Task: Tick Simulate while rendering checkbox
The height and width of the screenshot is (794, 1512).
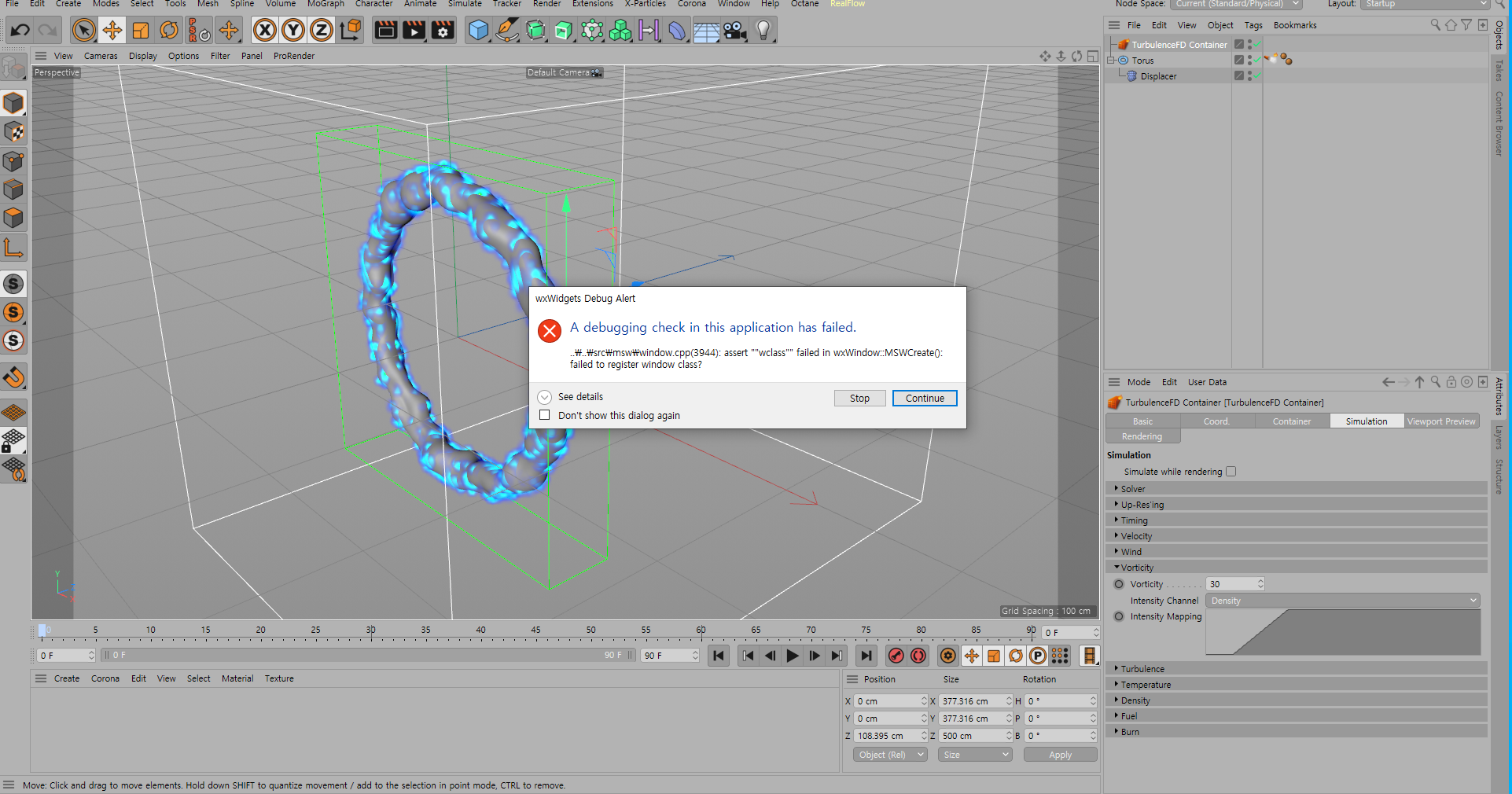Action: tap(1231, 472)
